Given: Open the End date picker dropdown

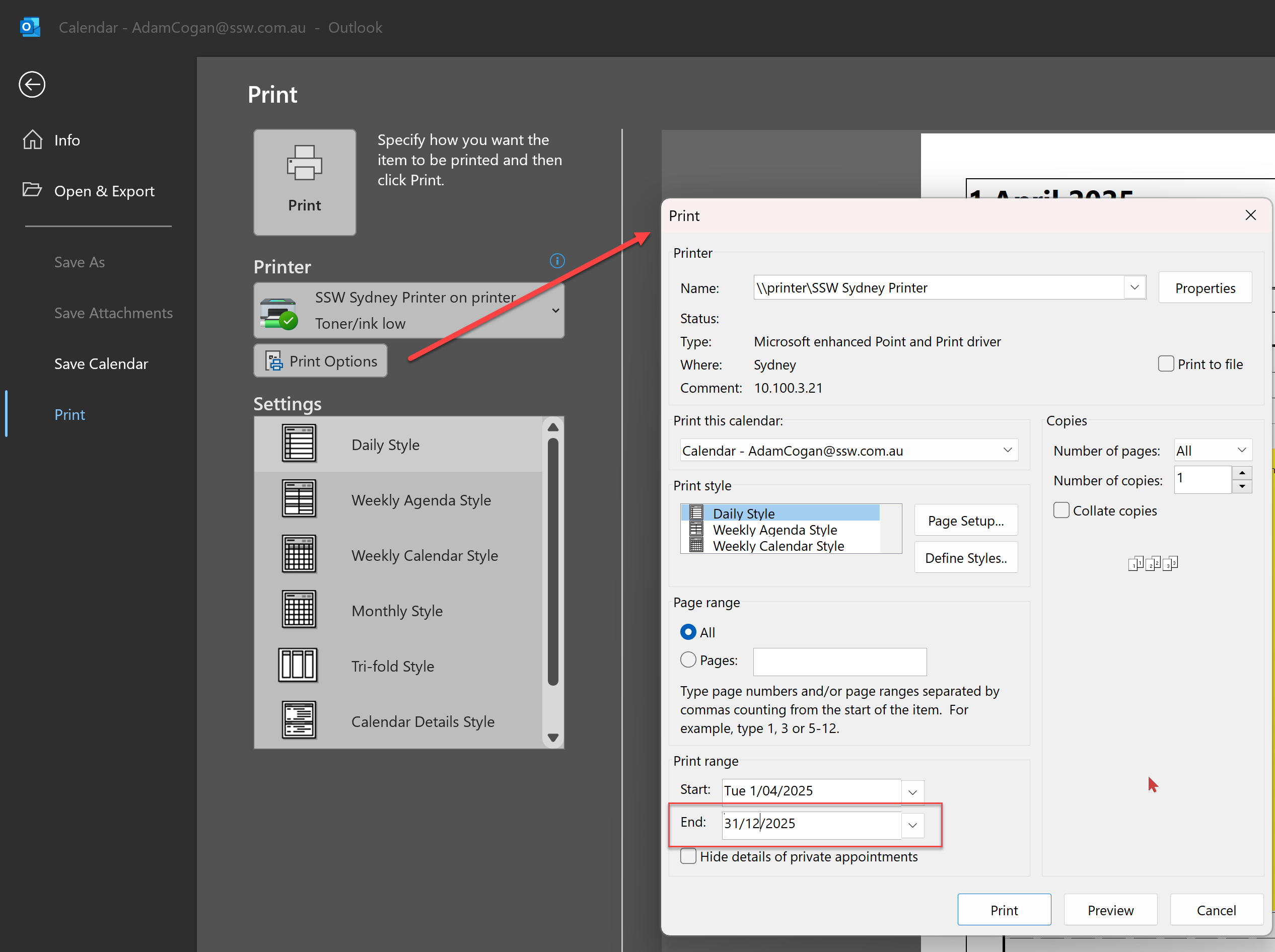Looking at the screenshot, I should [x=912, y=825].
